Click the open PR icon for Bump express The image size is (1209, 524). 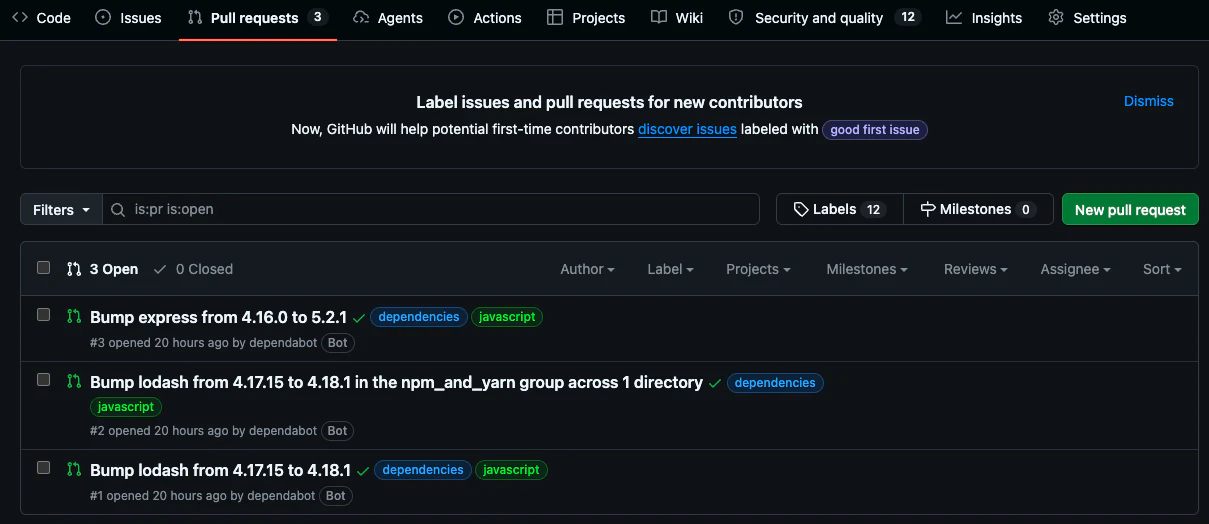(x=73, y=316)
